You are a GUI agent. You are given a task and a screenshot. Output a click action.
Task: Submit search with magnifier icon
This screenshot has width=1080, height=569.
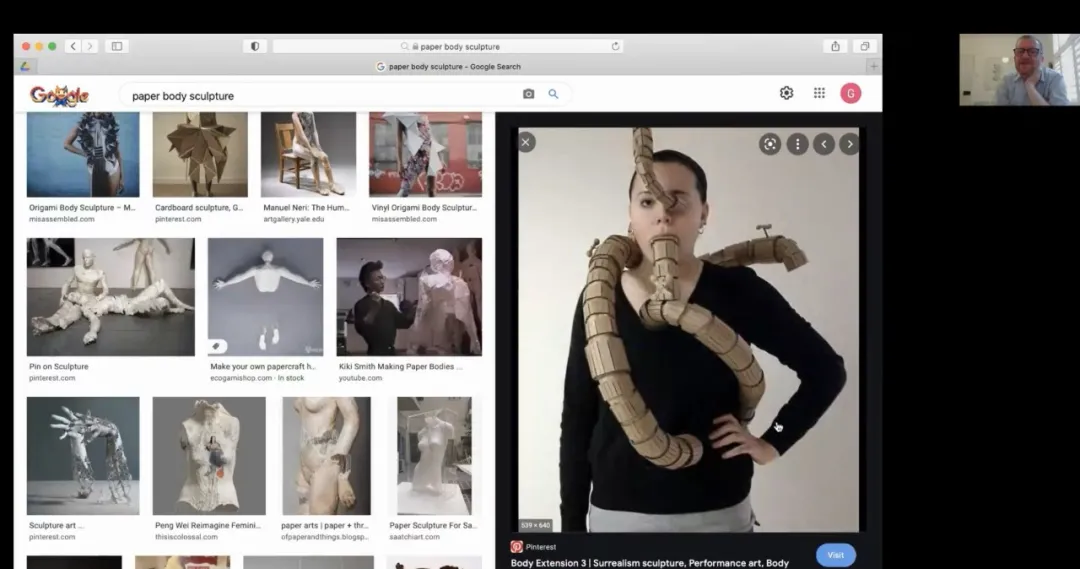tap(553, 94)
